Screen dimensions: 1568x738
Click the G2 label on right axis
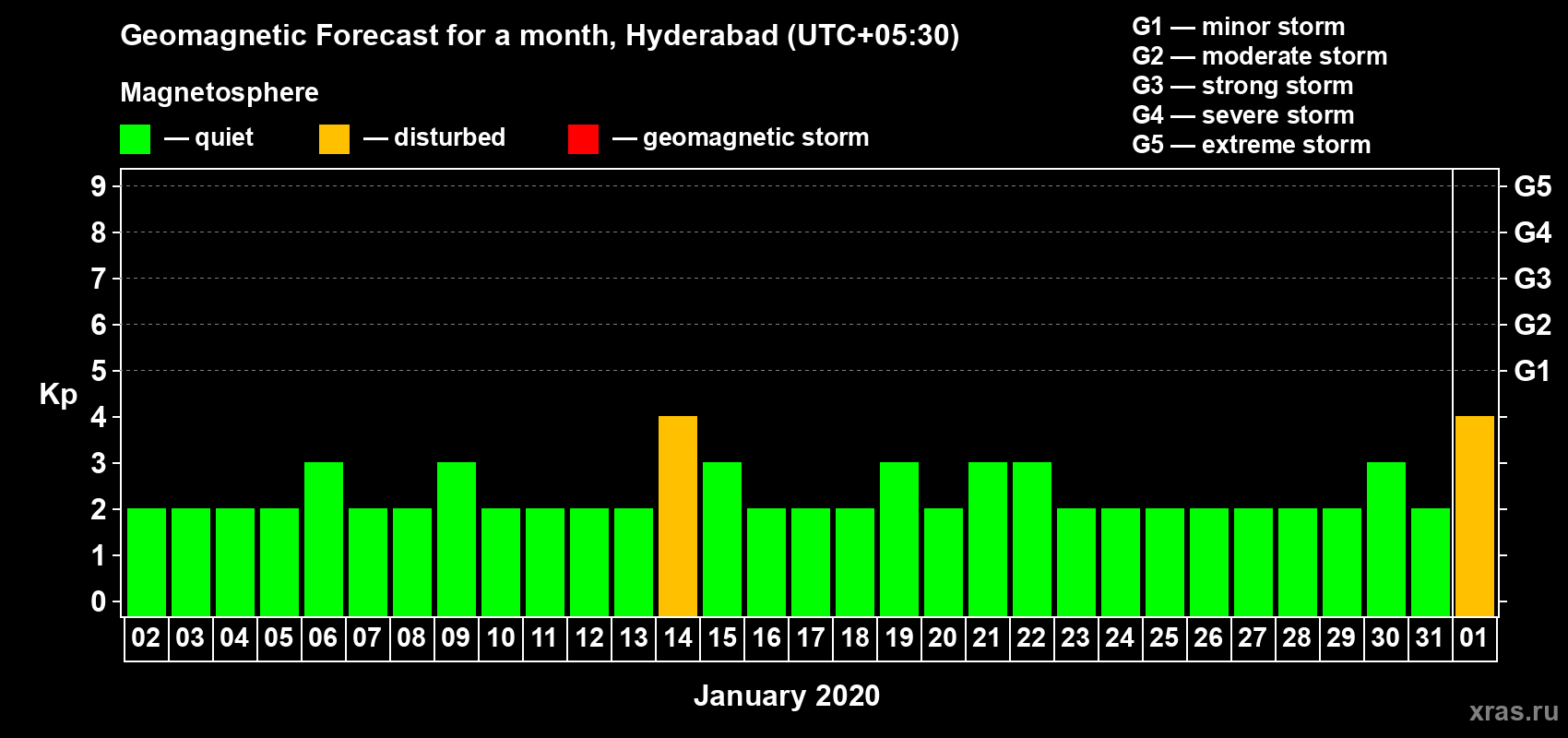[1533, 325]
